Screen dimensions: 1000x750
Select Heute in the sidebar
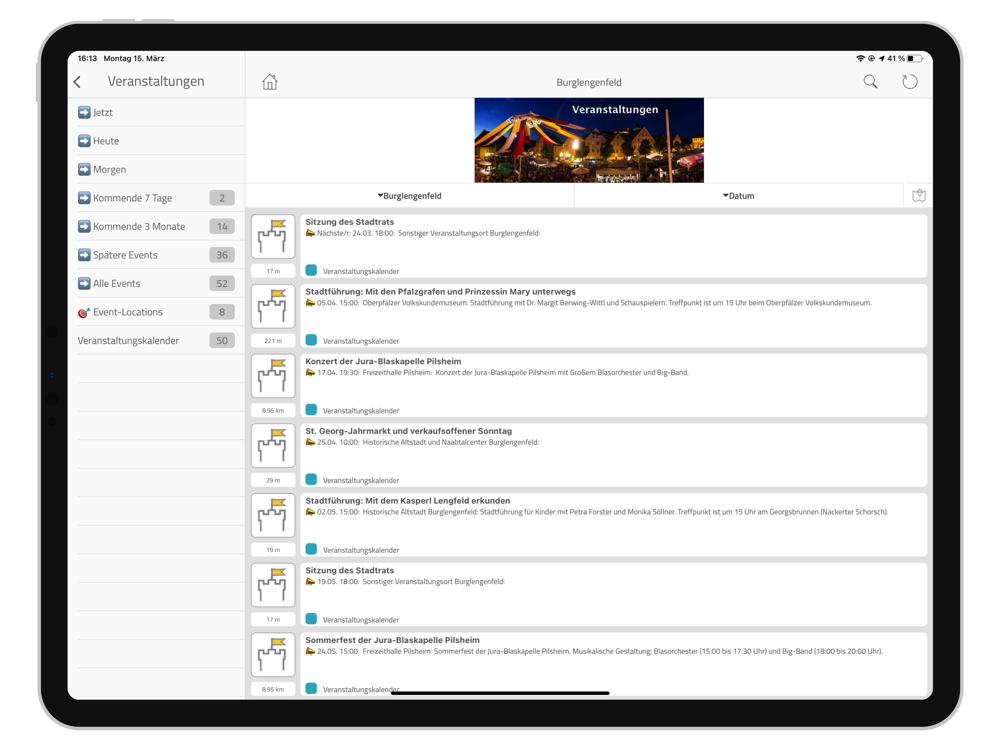[156, 141]
